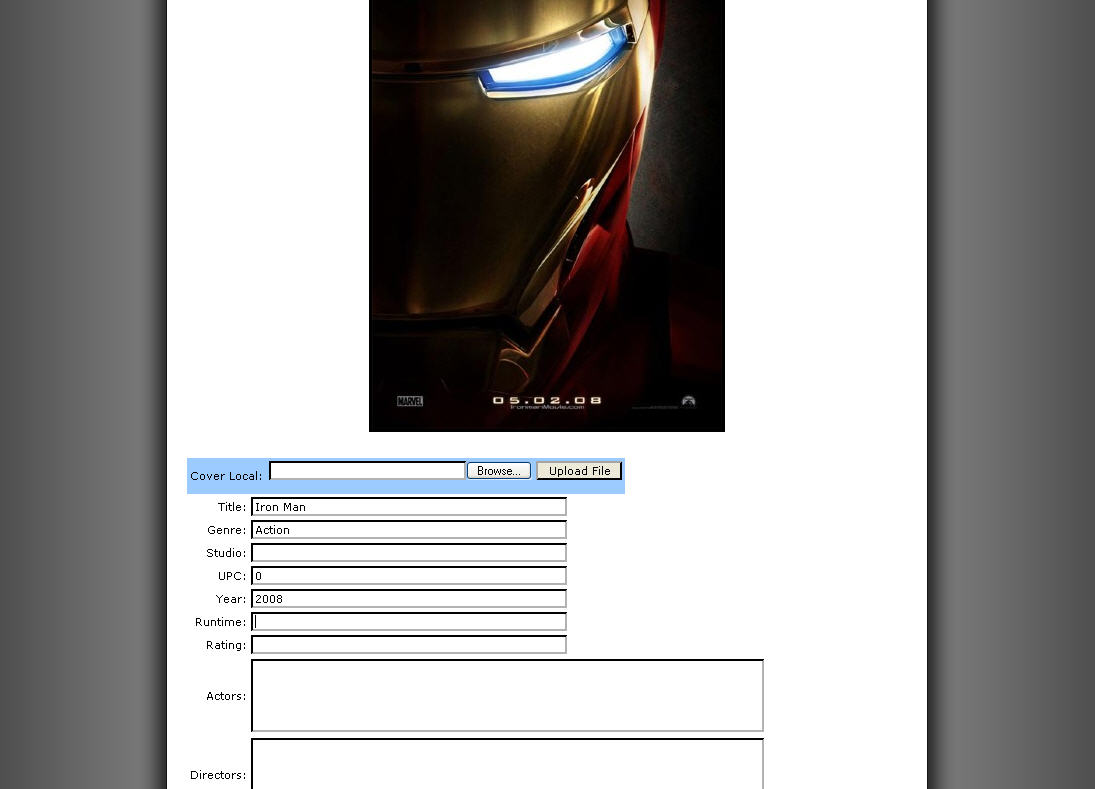The image size is (1095, 789).
Task: Click the "UPC:" label text
Action: tap(232, 576)
